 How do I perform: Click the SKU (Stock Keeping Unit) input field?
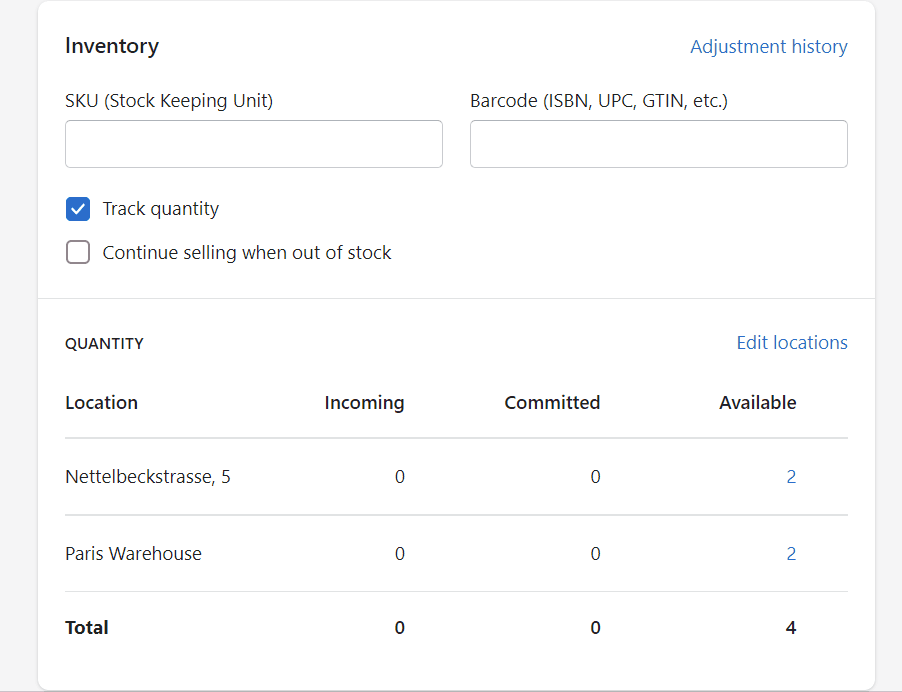click(x=253, y=144)
